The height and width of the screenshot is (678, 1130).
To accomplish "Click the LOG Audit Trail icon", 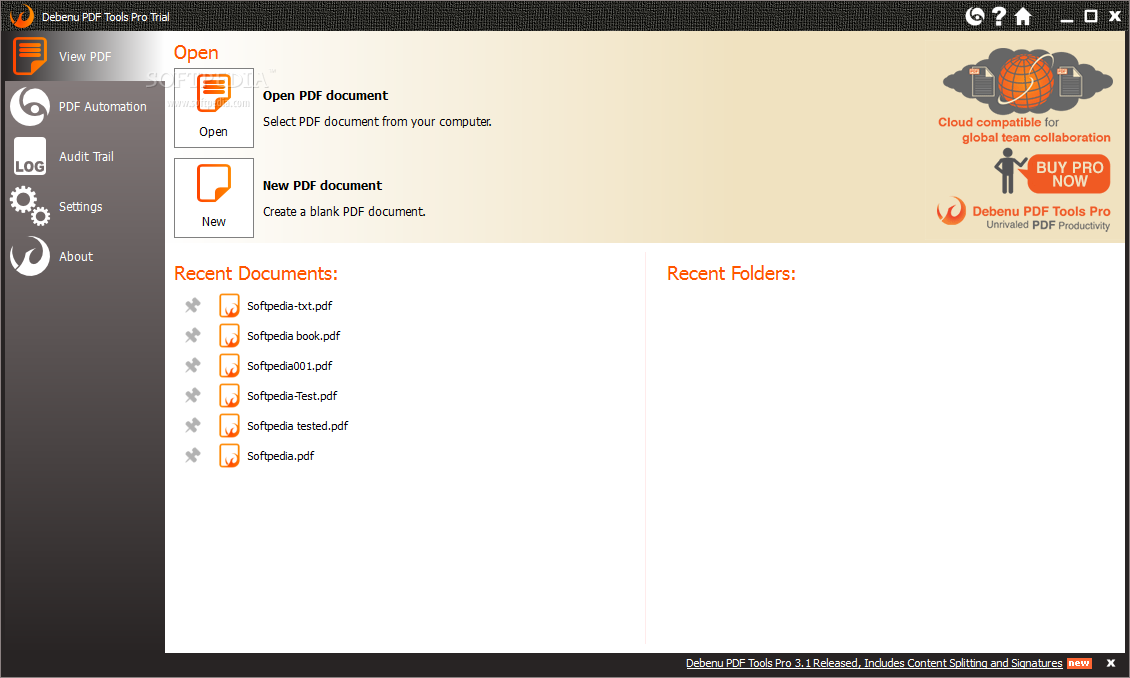I will [30, 157].
